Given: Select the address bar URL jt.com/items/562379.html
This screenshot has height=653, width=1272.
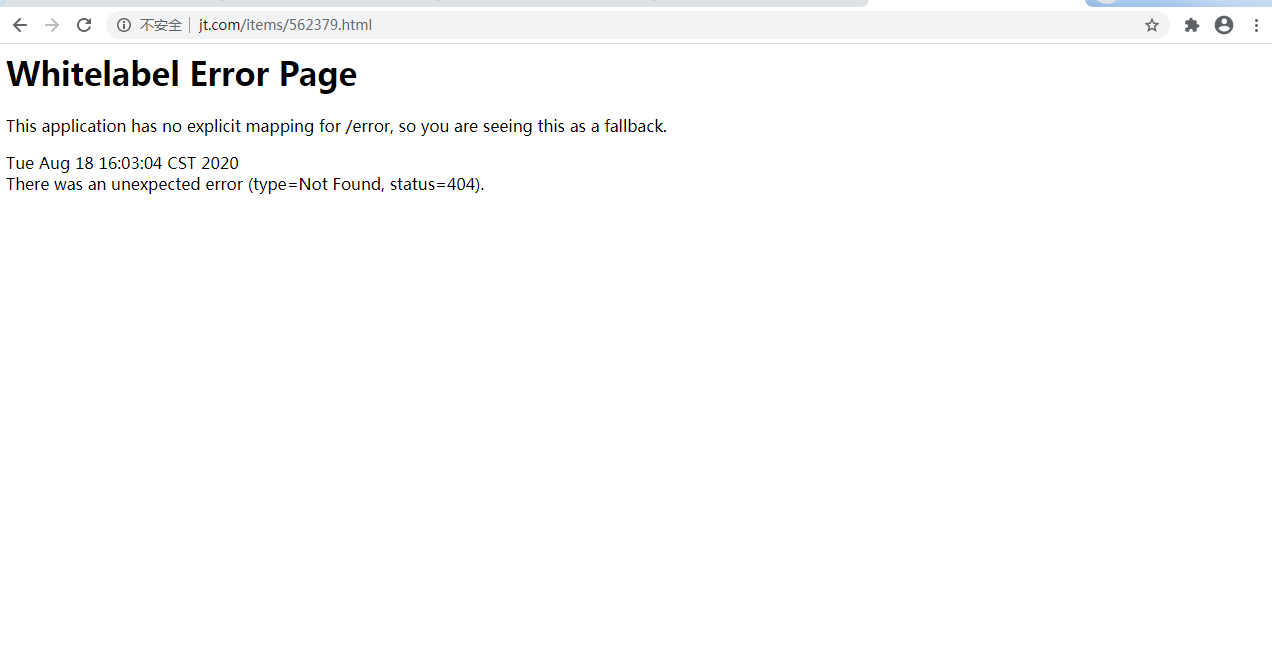Looking at the screenshot, I should (285, 25).
